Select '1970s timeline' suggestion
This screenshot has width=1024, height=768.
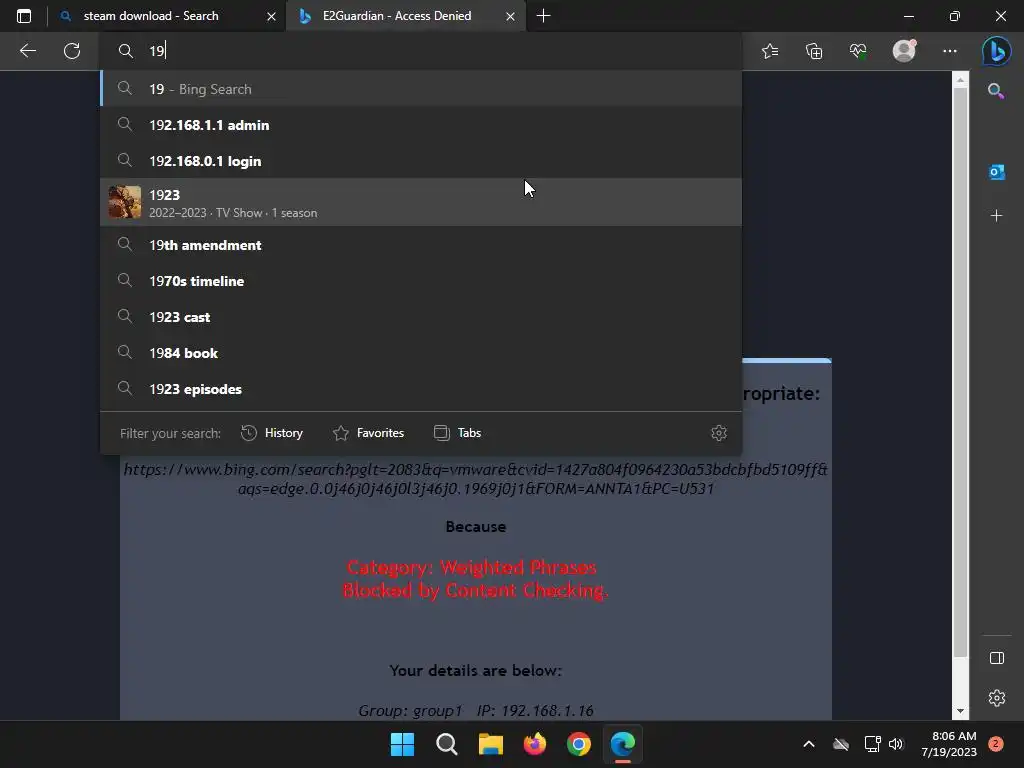[x=421, y=281]
